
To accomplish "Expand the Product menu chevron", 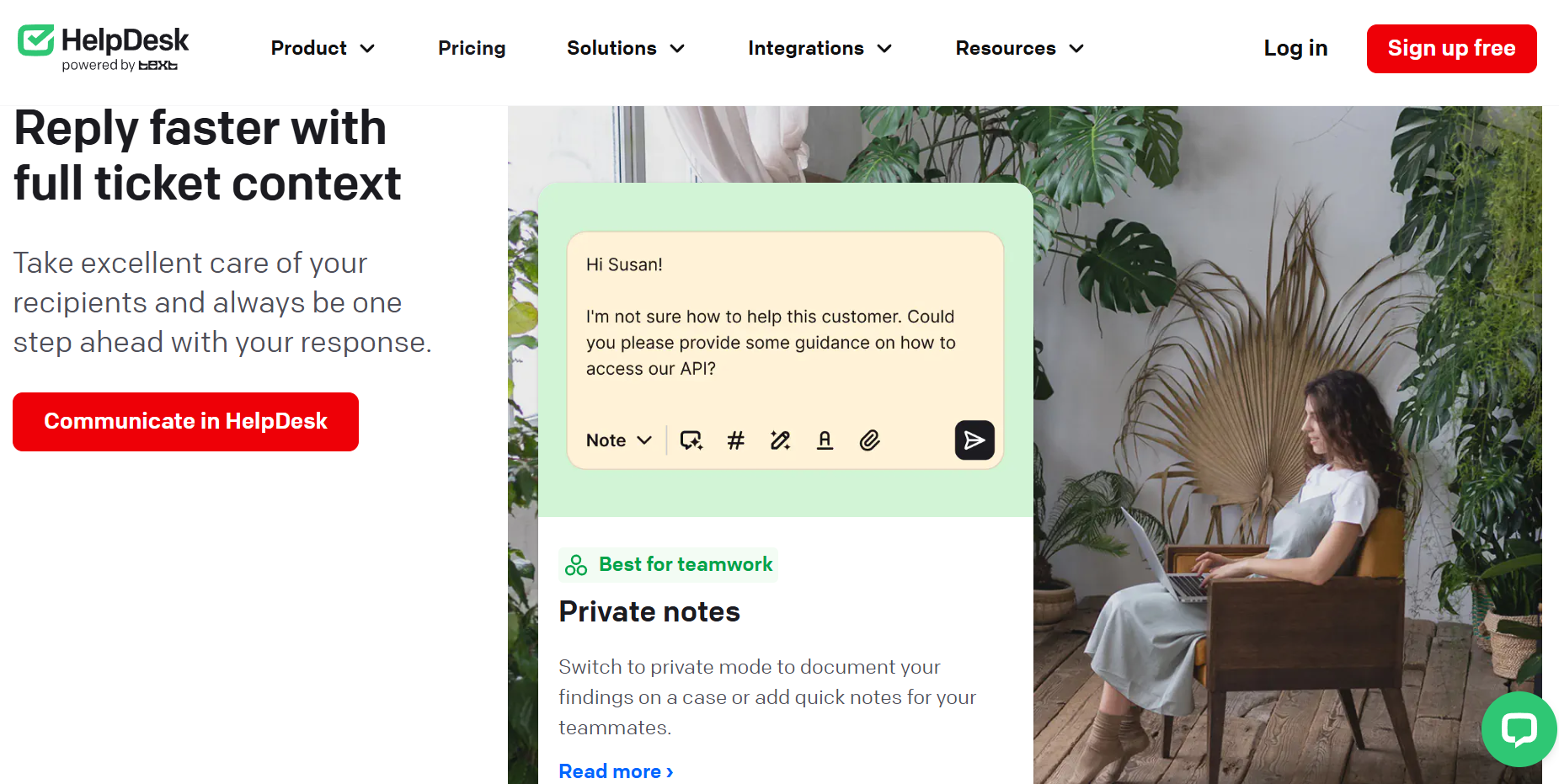I will click(367, 49).
